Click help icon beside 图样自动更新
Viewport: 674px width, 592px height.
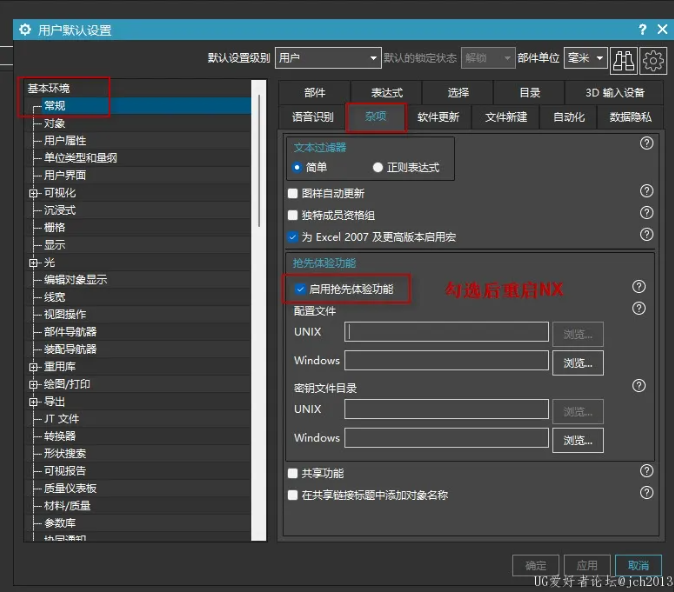coord(646,191)
